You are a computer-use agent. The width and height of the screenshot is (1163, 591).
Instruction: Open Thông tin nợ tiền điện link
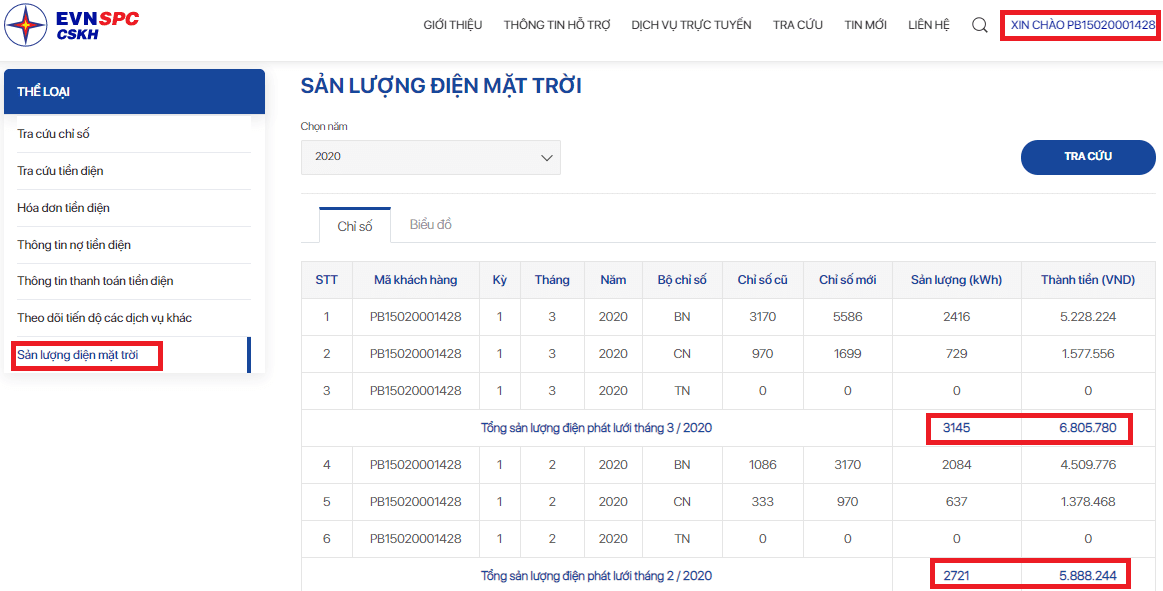pyautogui.click(x=73, y=245)
